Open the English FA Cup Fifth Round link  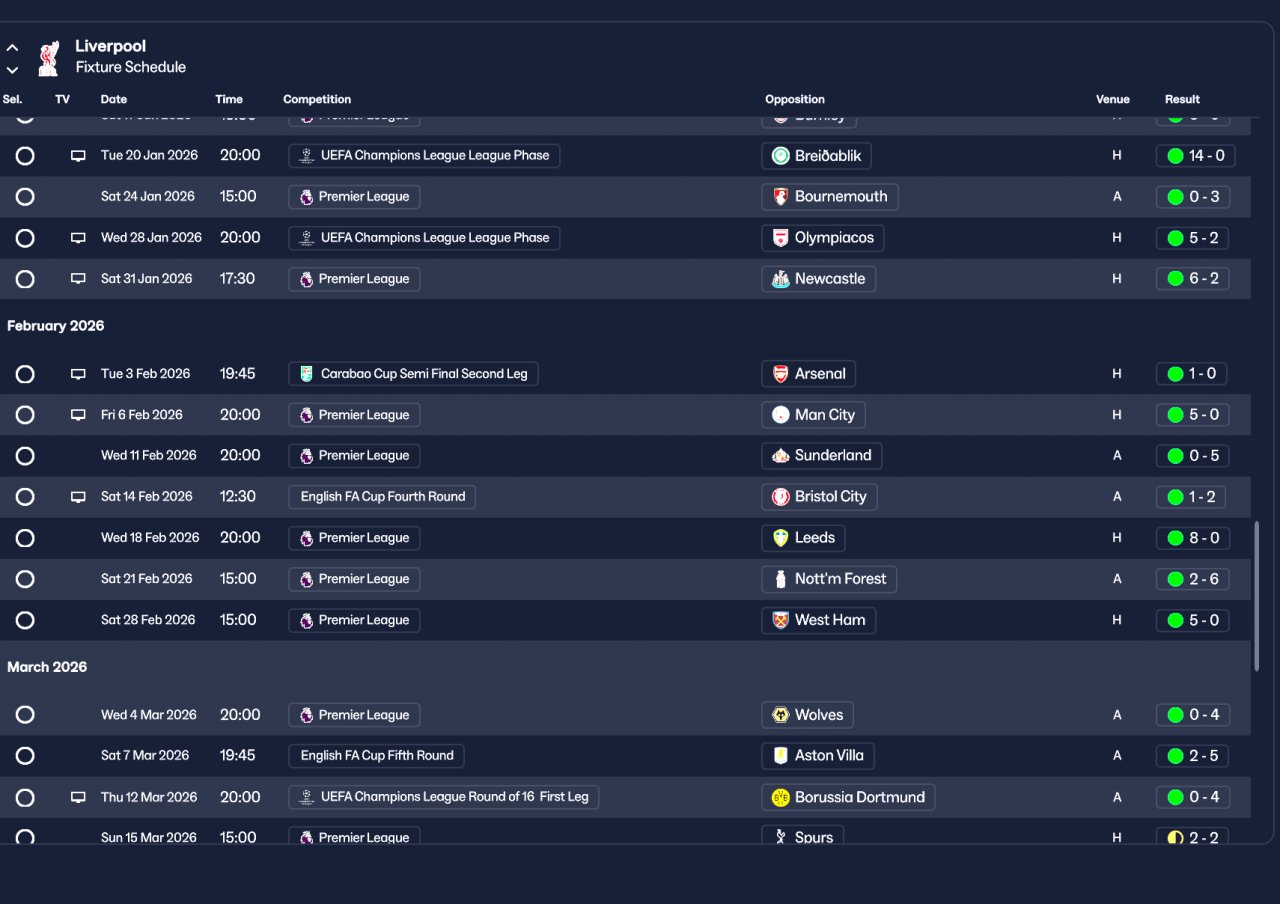point(376,756)
